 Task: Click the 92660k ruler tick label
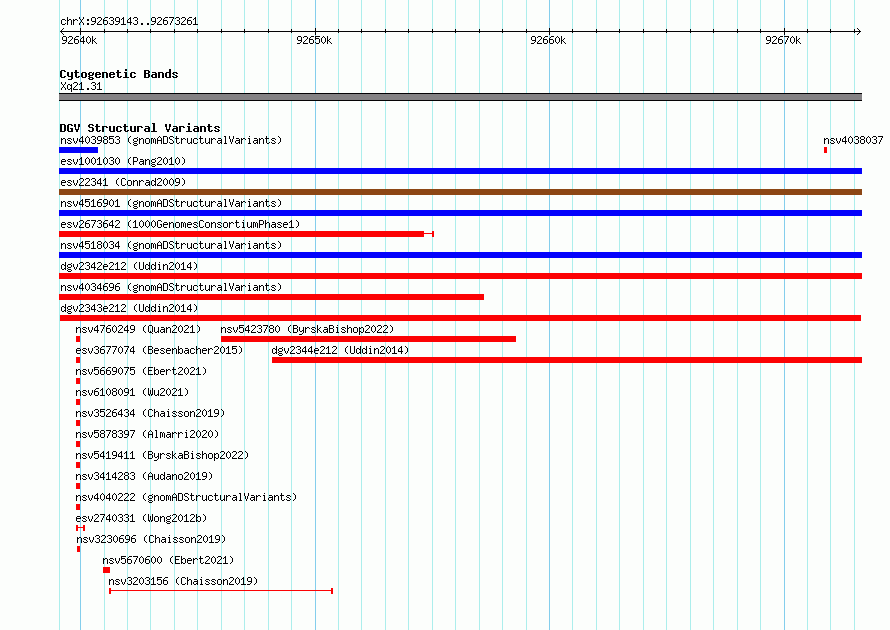tap(548, 40)
